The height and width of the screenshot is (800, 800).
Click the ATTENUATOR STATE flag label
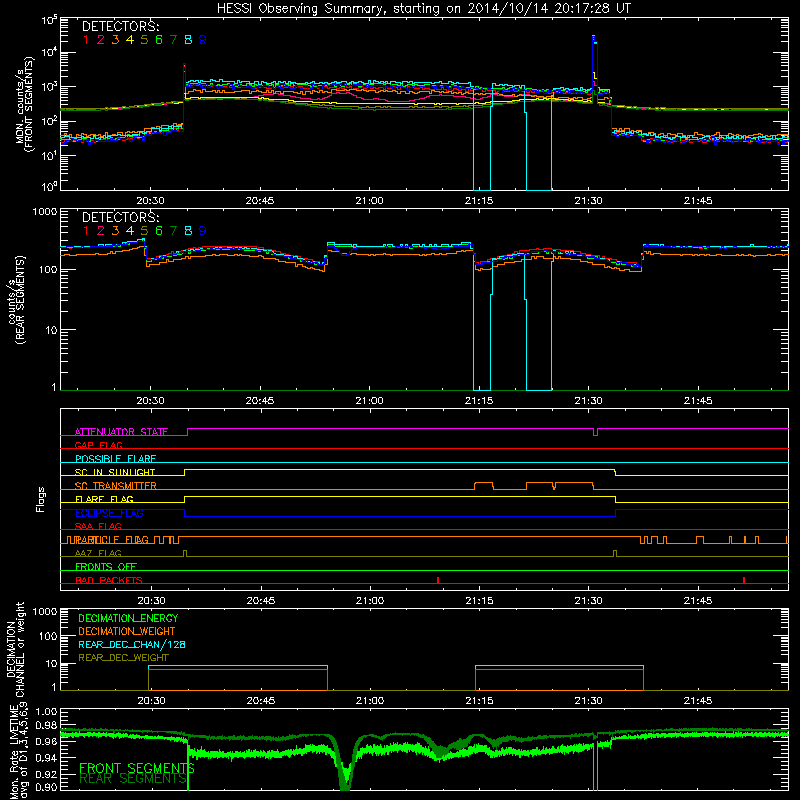click(121, 432)
